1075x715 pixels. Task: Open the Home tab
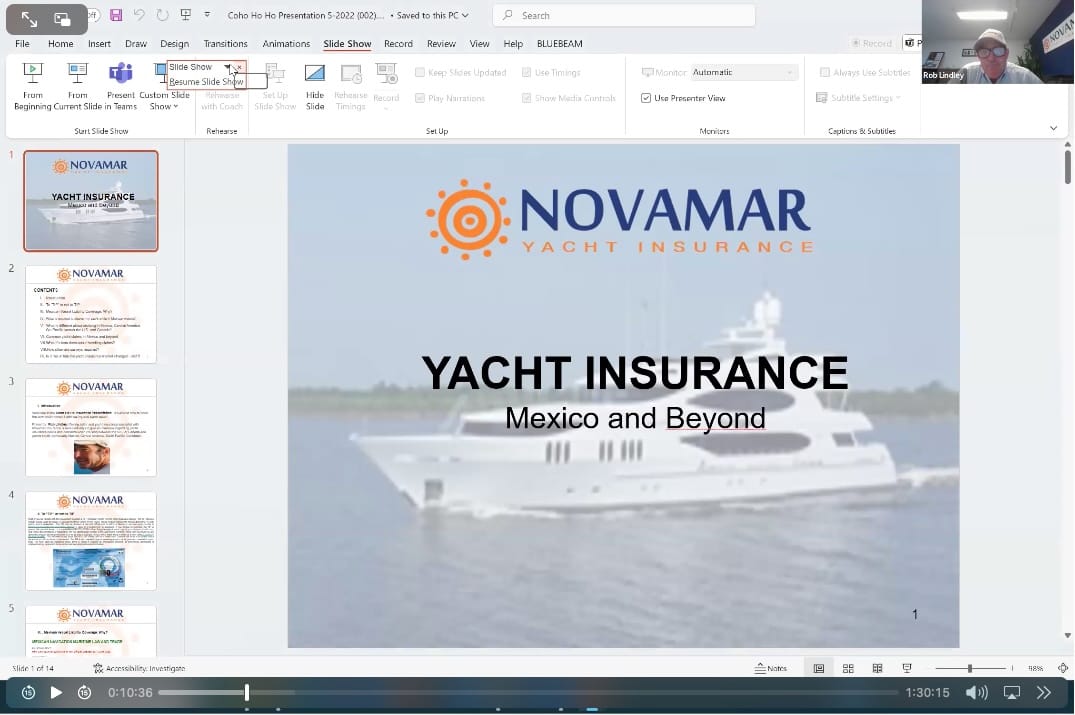(x=60, y=43)
